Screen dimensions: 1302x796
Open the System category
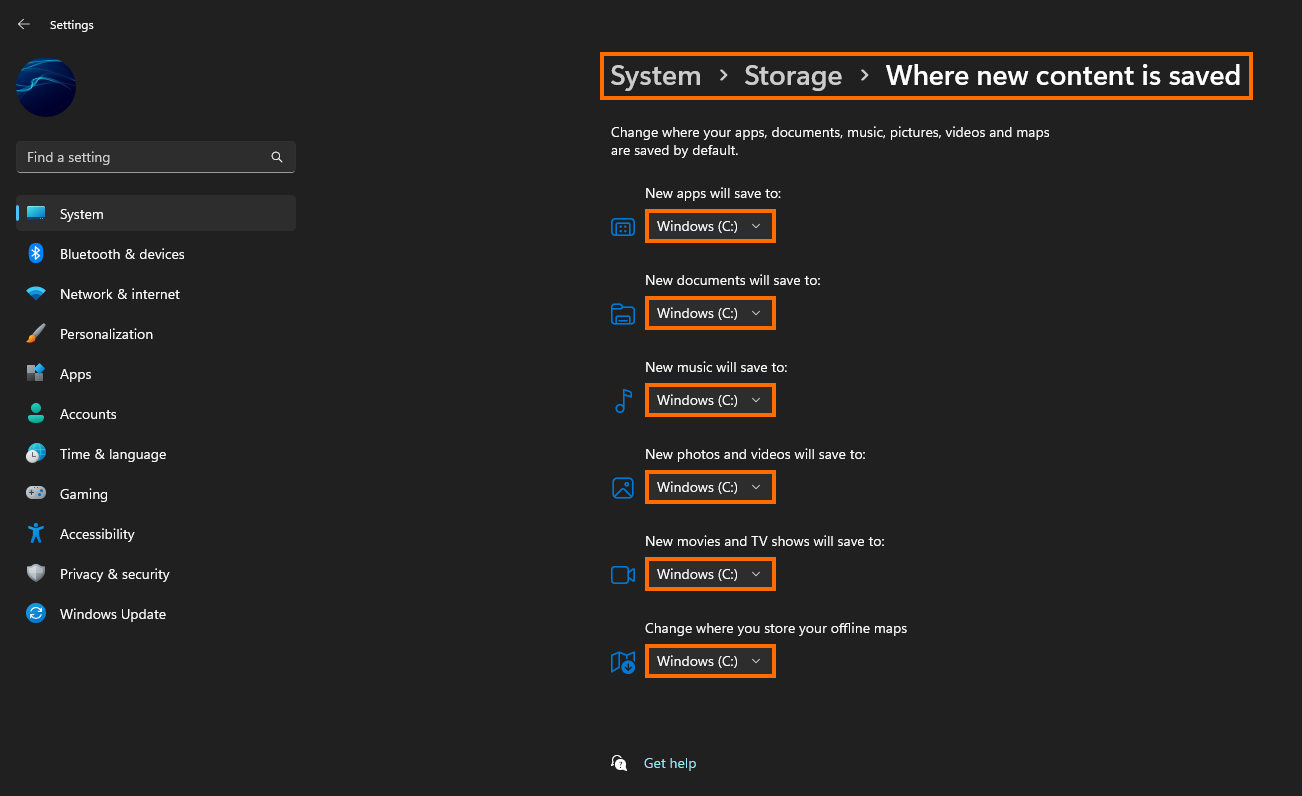(156, 214)
